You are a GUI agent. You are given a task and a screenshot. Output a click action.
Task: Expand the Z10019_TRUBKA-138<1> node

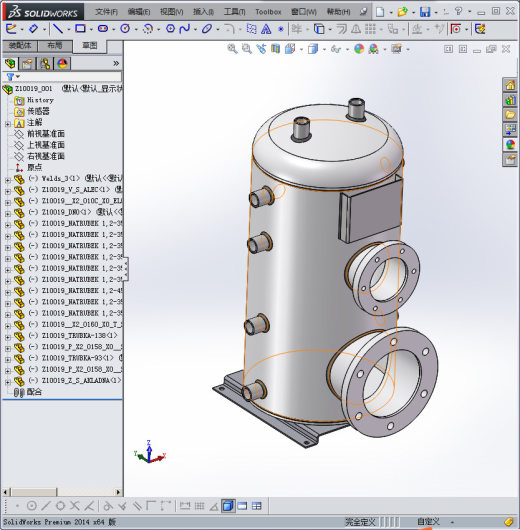(8, 338)
